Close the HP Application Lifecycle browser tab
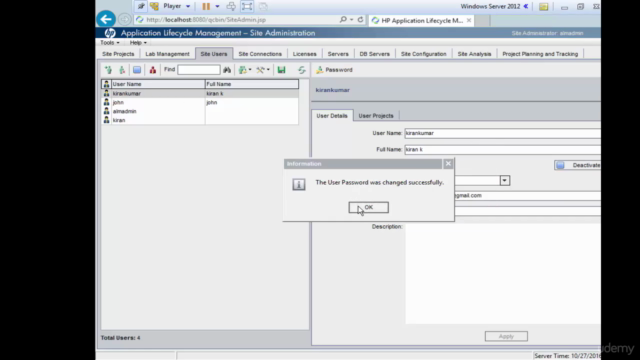The image size is (640, 360). [x=469, y=20]
